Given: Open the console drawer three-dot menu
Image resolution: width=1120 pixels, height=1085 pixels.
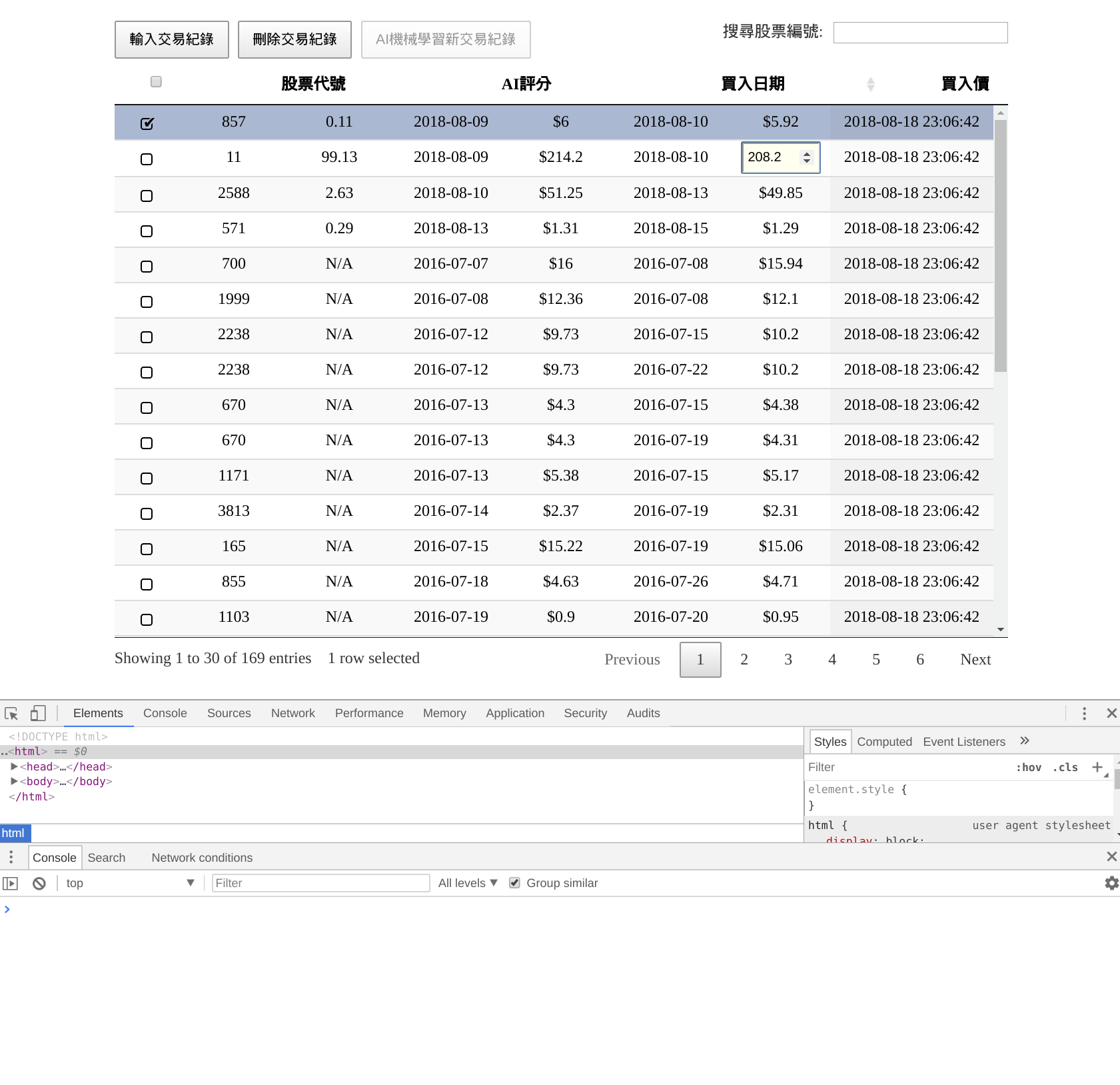Looking at the screenshot, I should (x=11, y=857).
